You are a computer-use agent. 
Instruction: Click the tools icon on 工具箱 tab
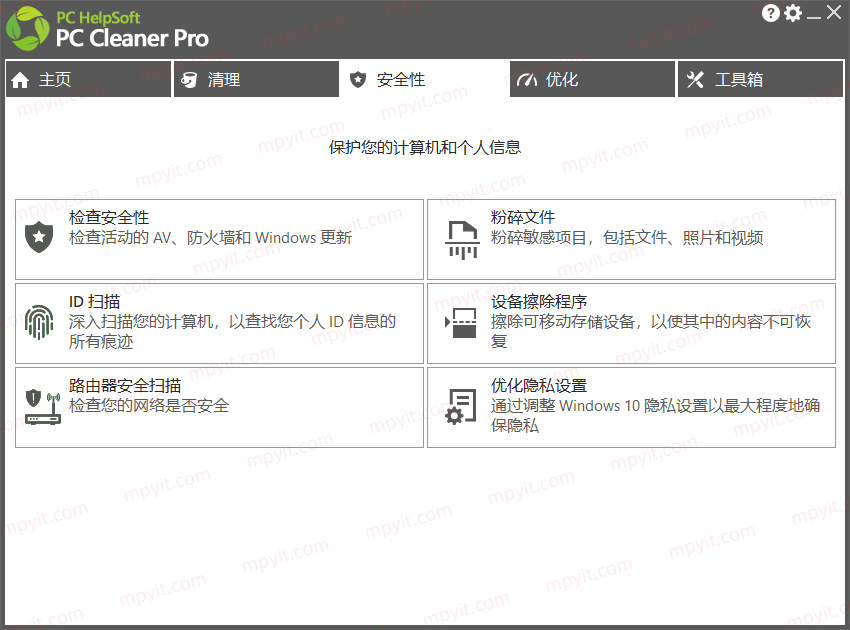point(695,80)
